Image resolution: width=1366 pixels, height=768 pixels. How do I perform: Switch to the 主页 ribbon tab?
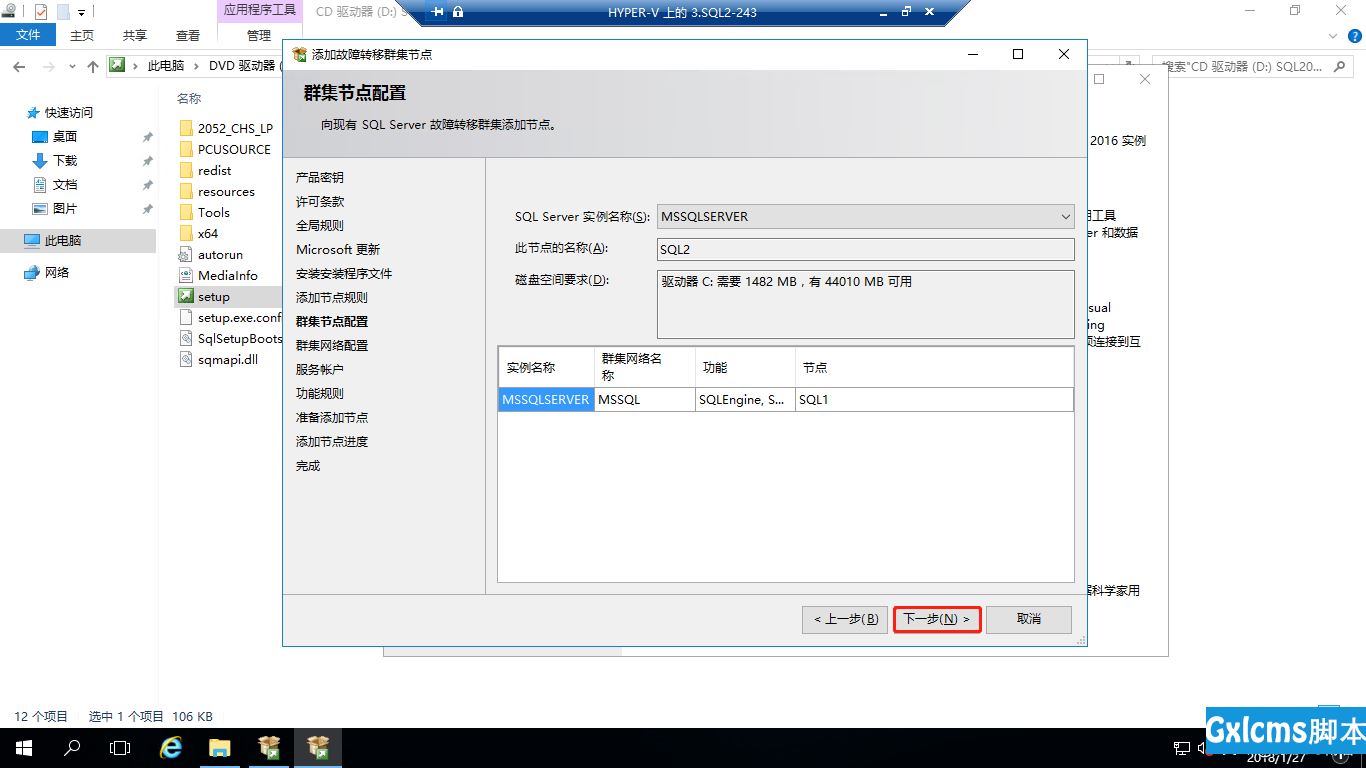[82, 35]
